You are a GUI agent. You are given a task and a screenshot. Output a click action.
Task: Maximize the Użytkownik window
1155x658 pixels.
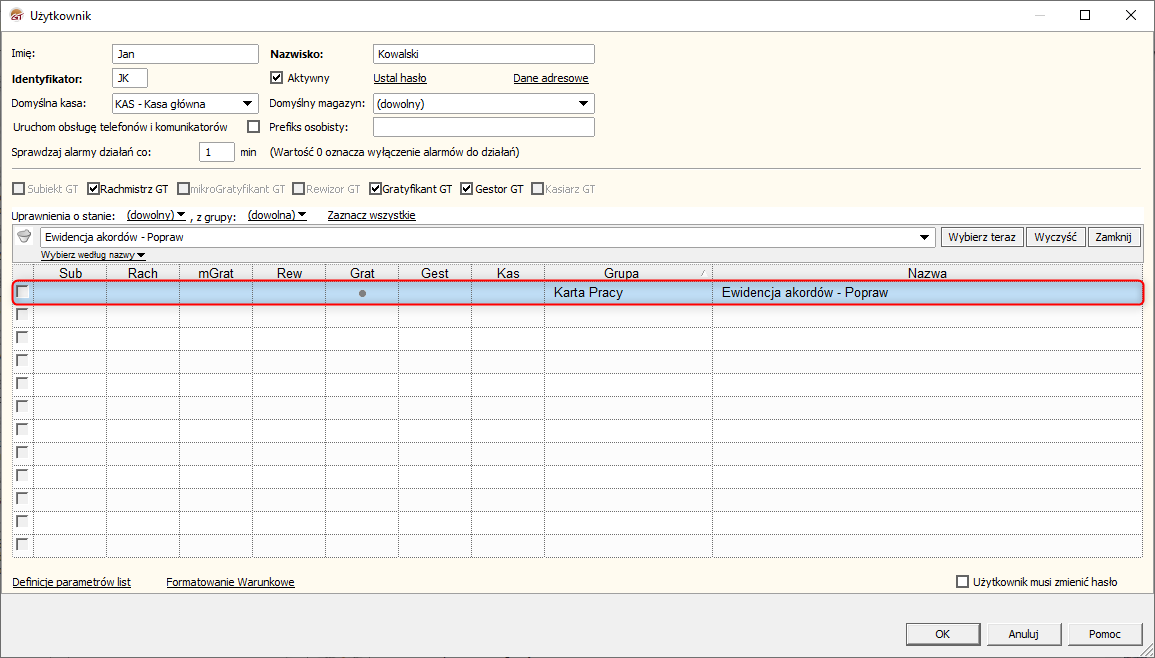coord(1085,15)
